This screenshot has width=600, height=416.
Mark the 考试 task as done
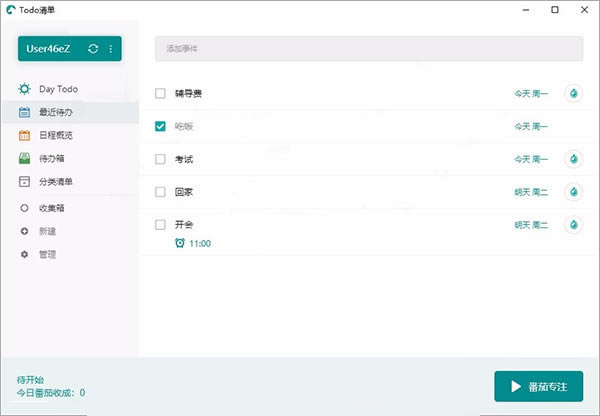pyautogui.click(x=160, y=159)
